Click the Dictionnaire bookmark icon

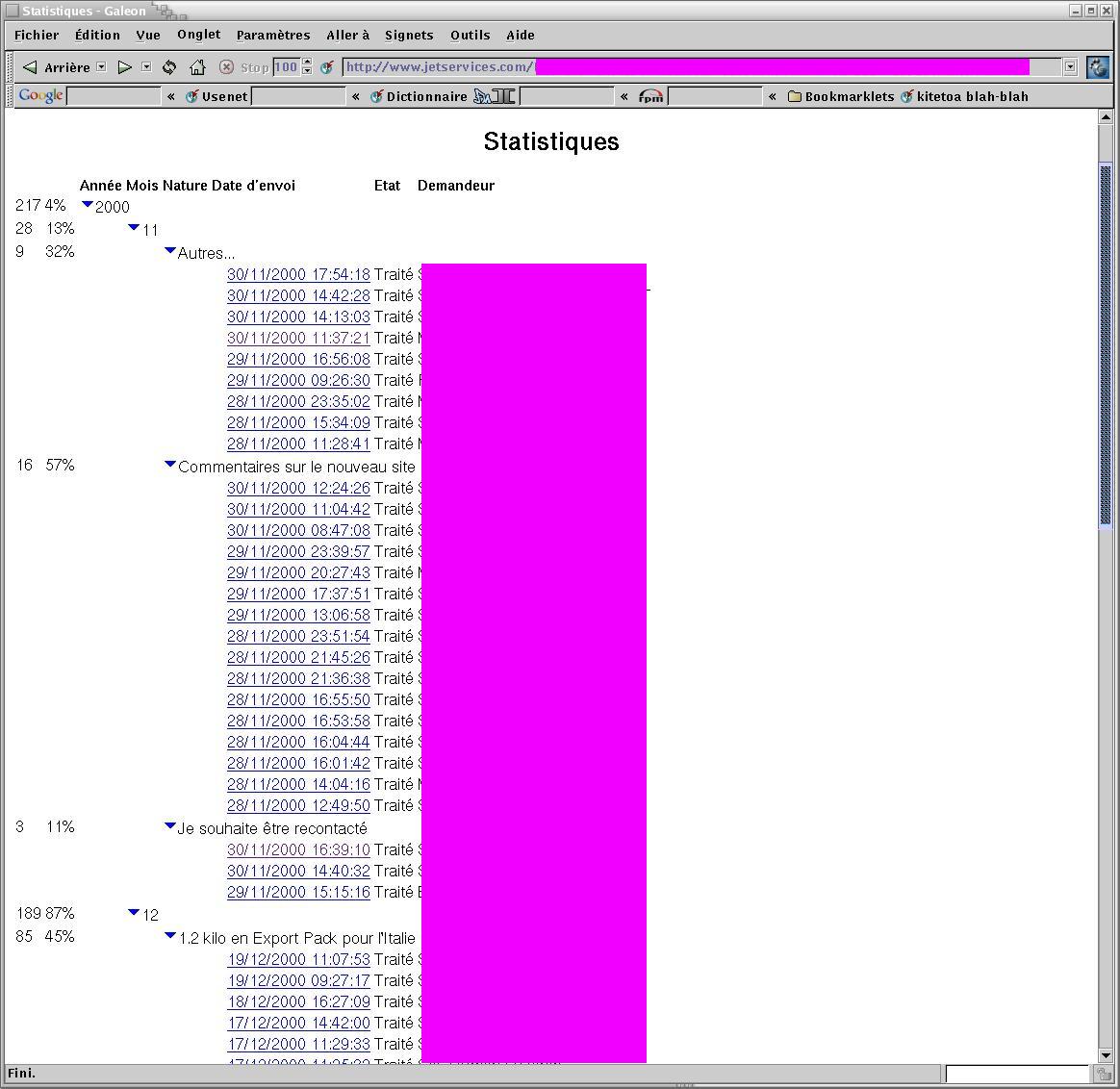pos(376,96)
